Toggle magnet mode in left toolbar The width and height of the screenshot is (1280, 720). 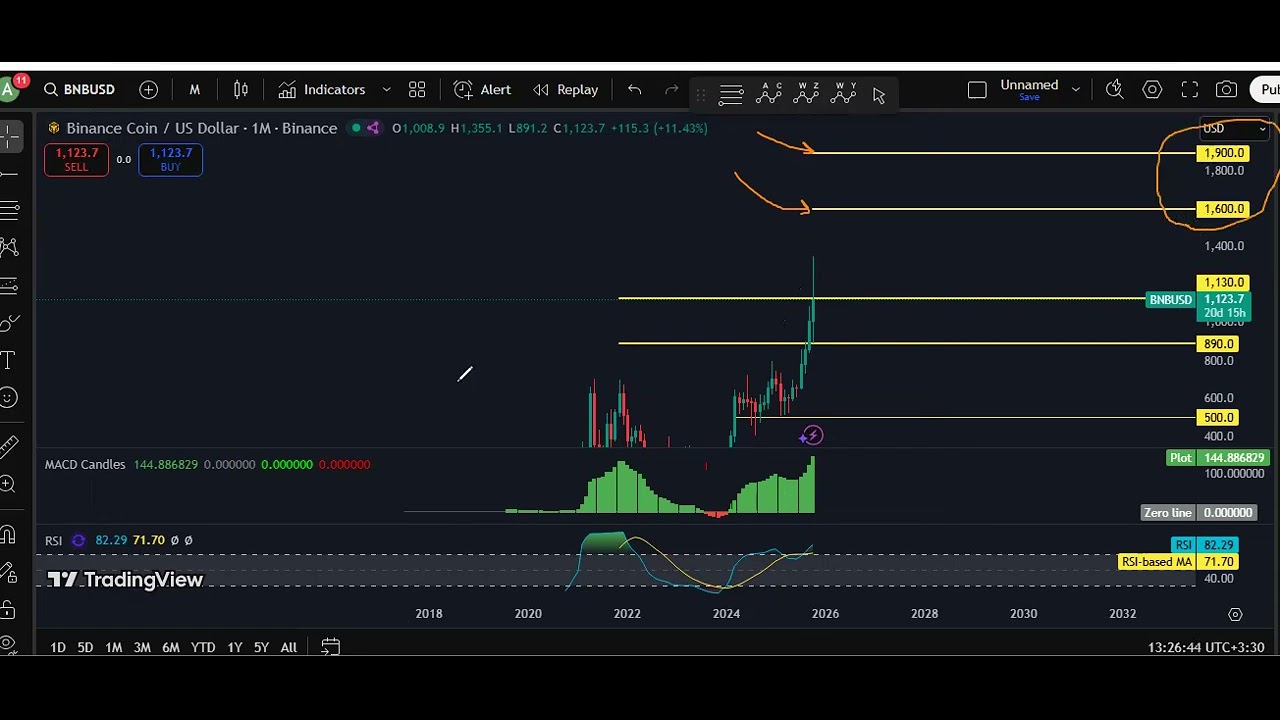tap(8, 535)
